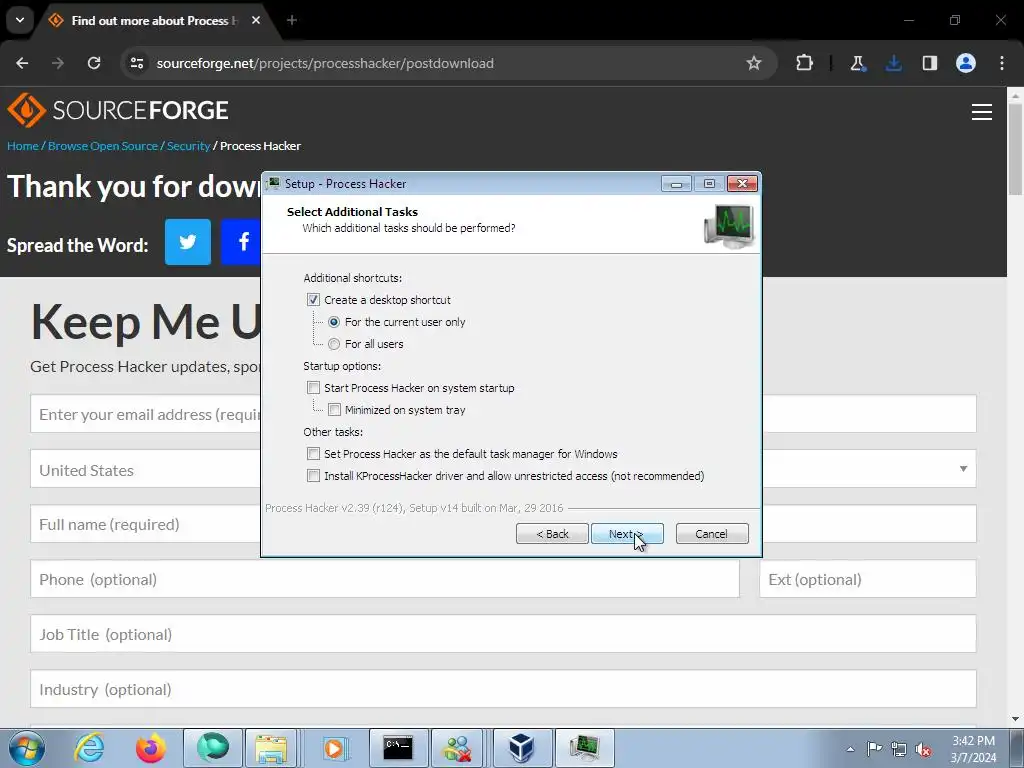Show Chrome downloads
Image resolution: width=1024 pixels, height=768 pixels.
[x=894, y=63]
